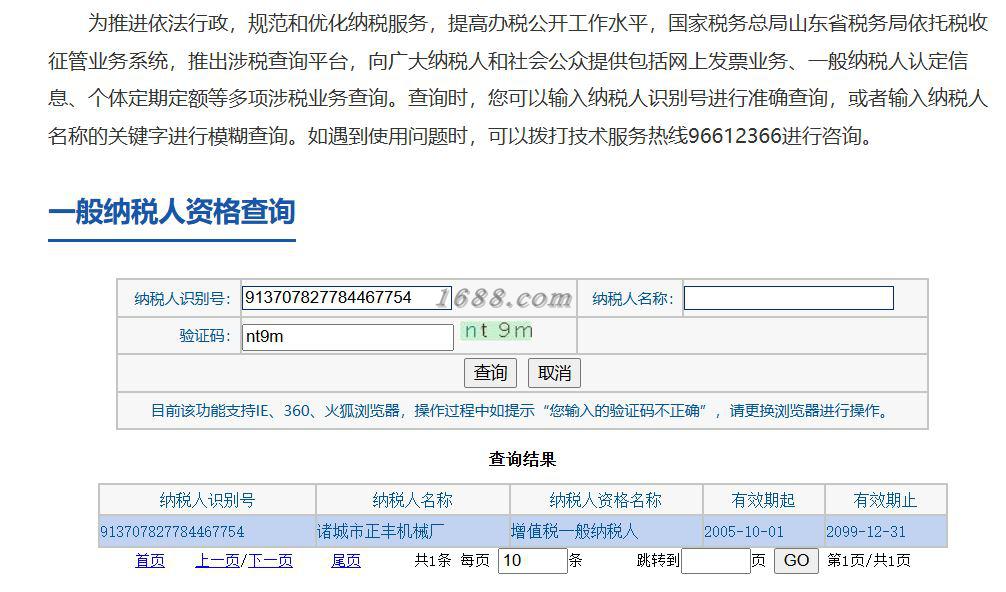Select result cell 913707827784467754
Viewport: 1006px width, 592px height.
click(x=207, y=532)
